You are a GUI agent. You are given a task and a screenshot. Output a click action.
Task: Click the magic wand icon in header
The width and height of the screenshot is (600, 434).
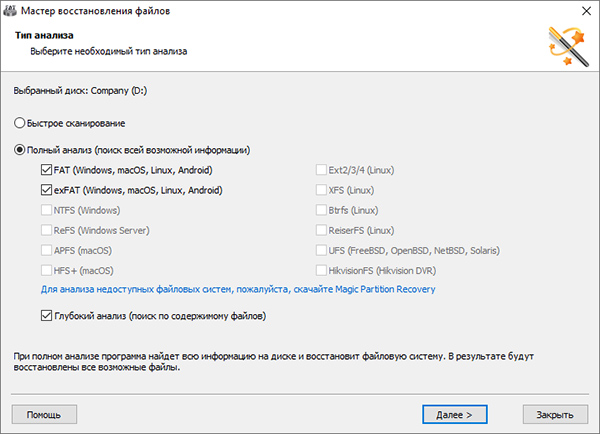pyautogui.click(x=569, y=46)
